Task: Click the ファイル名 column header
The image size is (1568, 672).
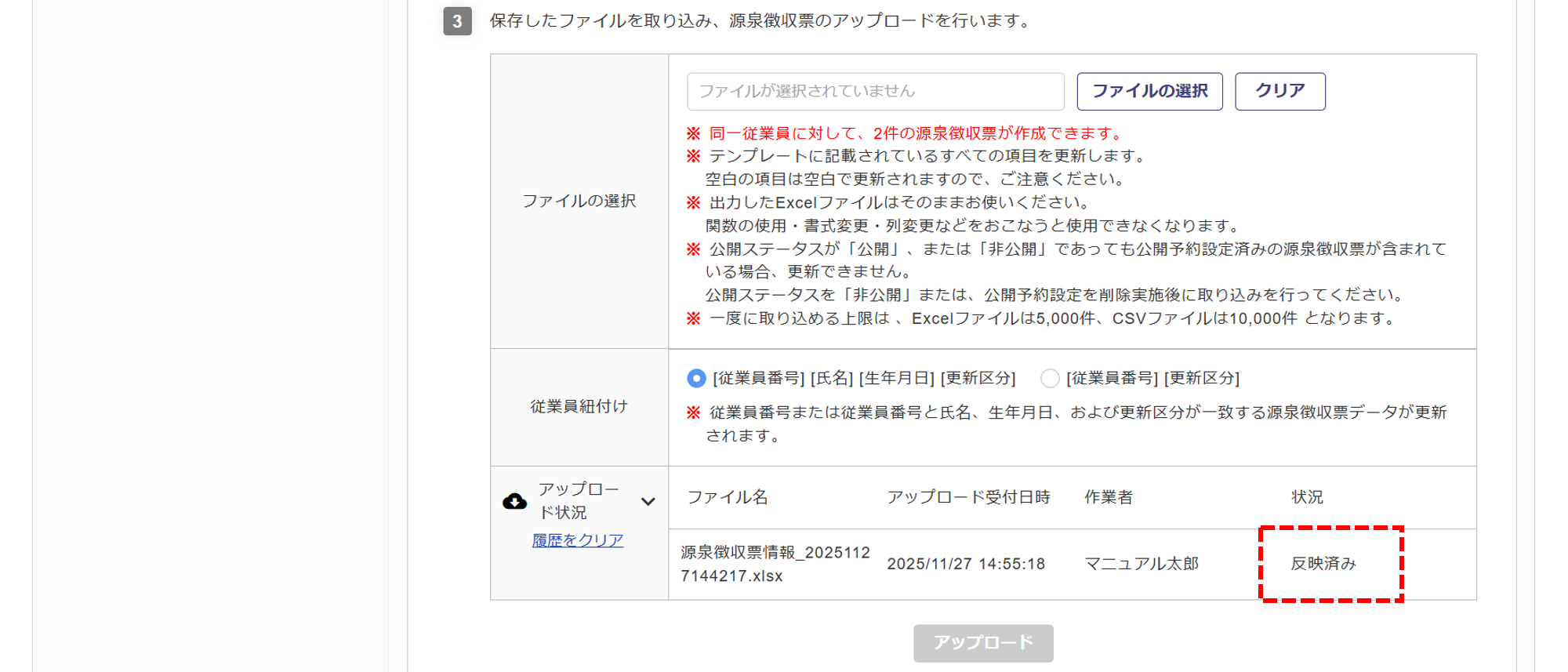Action: (x=728, y=497)
